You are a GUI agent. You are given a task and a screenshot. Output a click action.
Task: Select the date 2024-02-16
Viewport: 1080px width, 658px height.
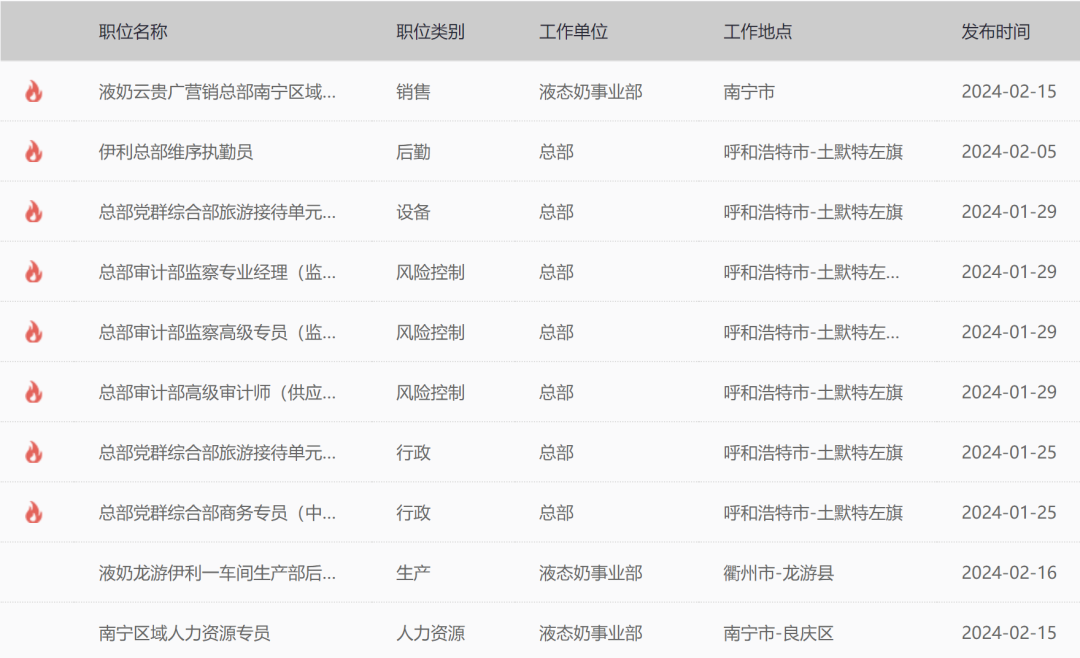[x=1009, y=573]
